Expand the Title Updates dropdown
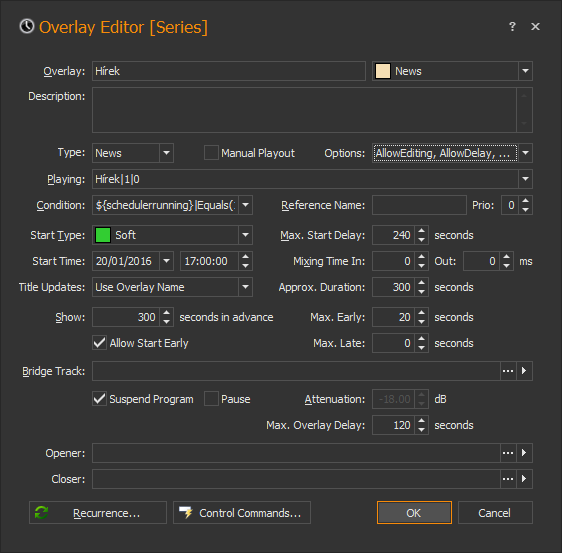Image resolution: width=562 pixels, height=553 pixels. pos(245,287)
